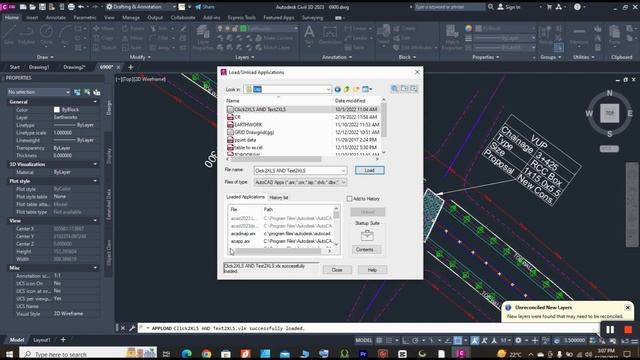Open the File name combo box
Image resolution: width=640 pixels, height=360 pixels.
coord(300,171)
